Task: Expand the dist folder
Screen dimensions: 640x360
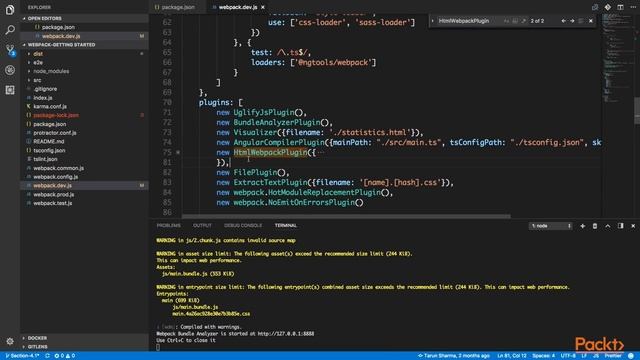Action: point(84,53)
